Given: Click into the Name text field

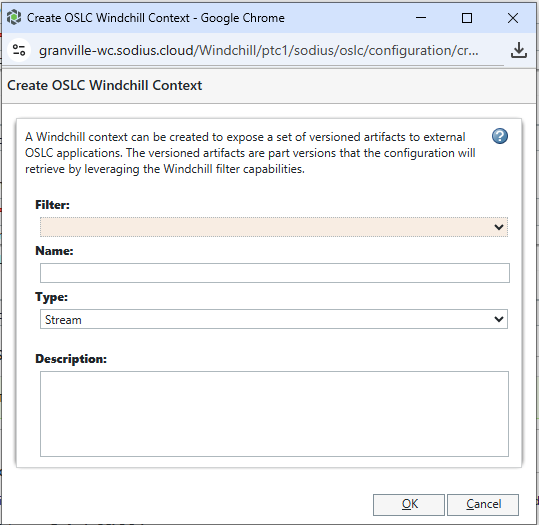Looking at the screenshot, I should tap(275, 273).
